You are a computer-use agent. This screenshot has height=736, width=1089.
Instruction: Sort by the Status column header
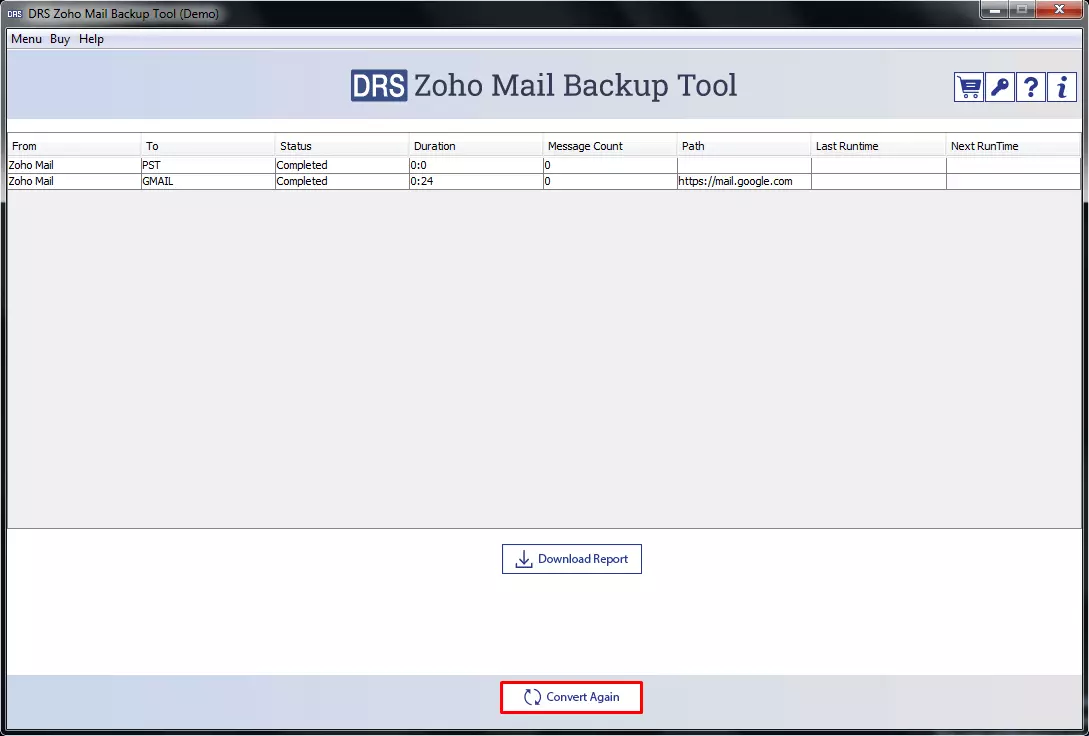point(342,146)
